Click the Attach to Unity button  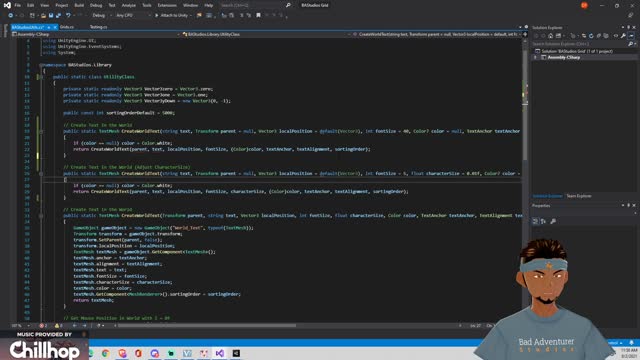pos(171,16)
